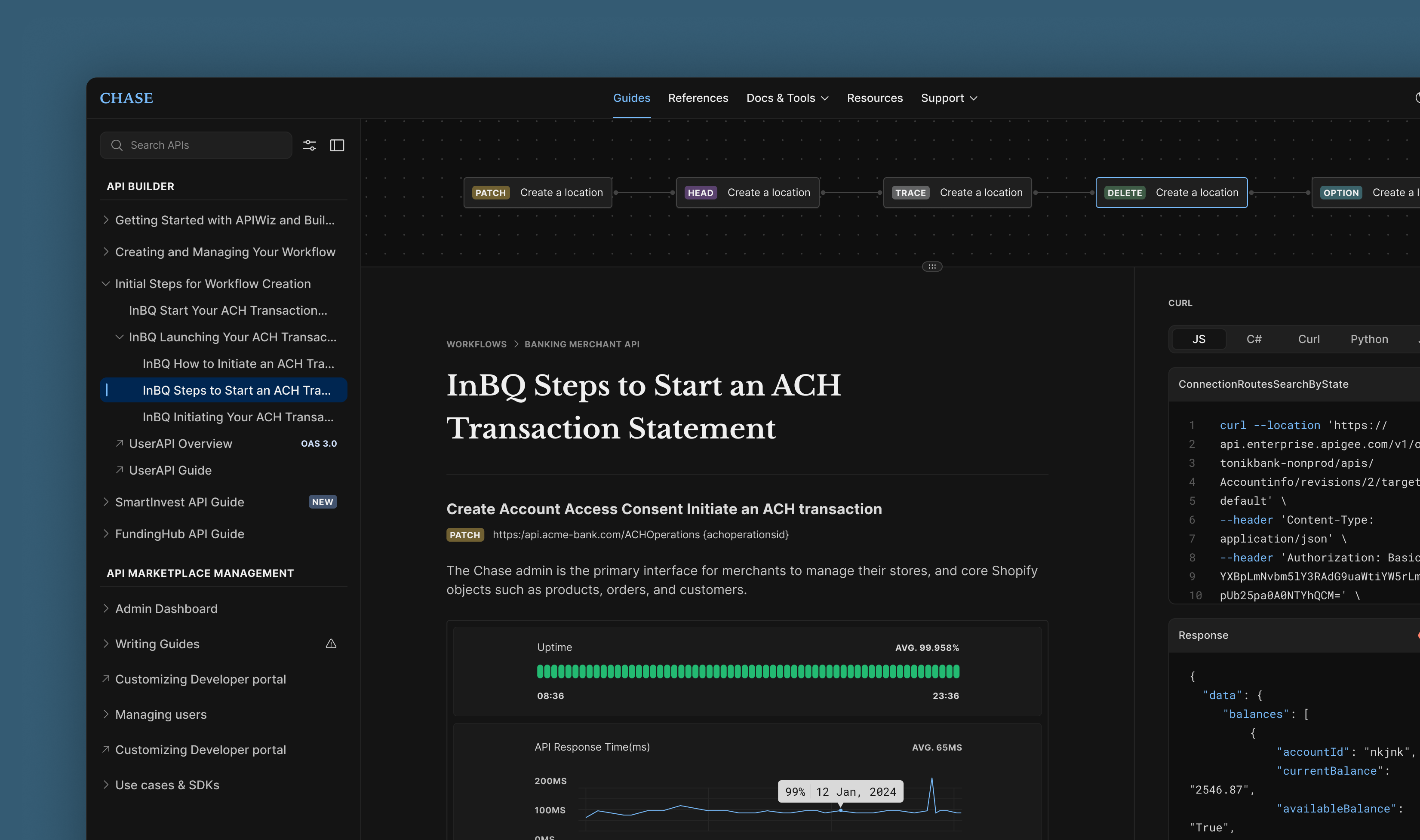Screen dimensions: 1420x840
Task: Click the filter sliders icon beside search
Action: [309, 145]
